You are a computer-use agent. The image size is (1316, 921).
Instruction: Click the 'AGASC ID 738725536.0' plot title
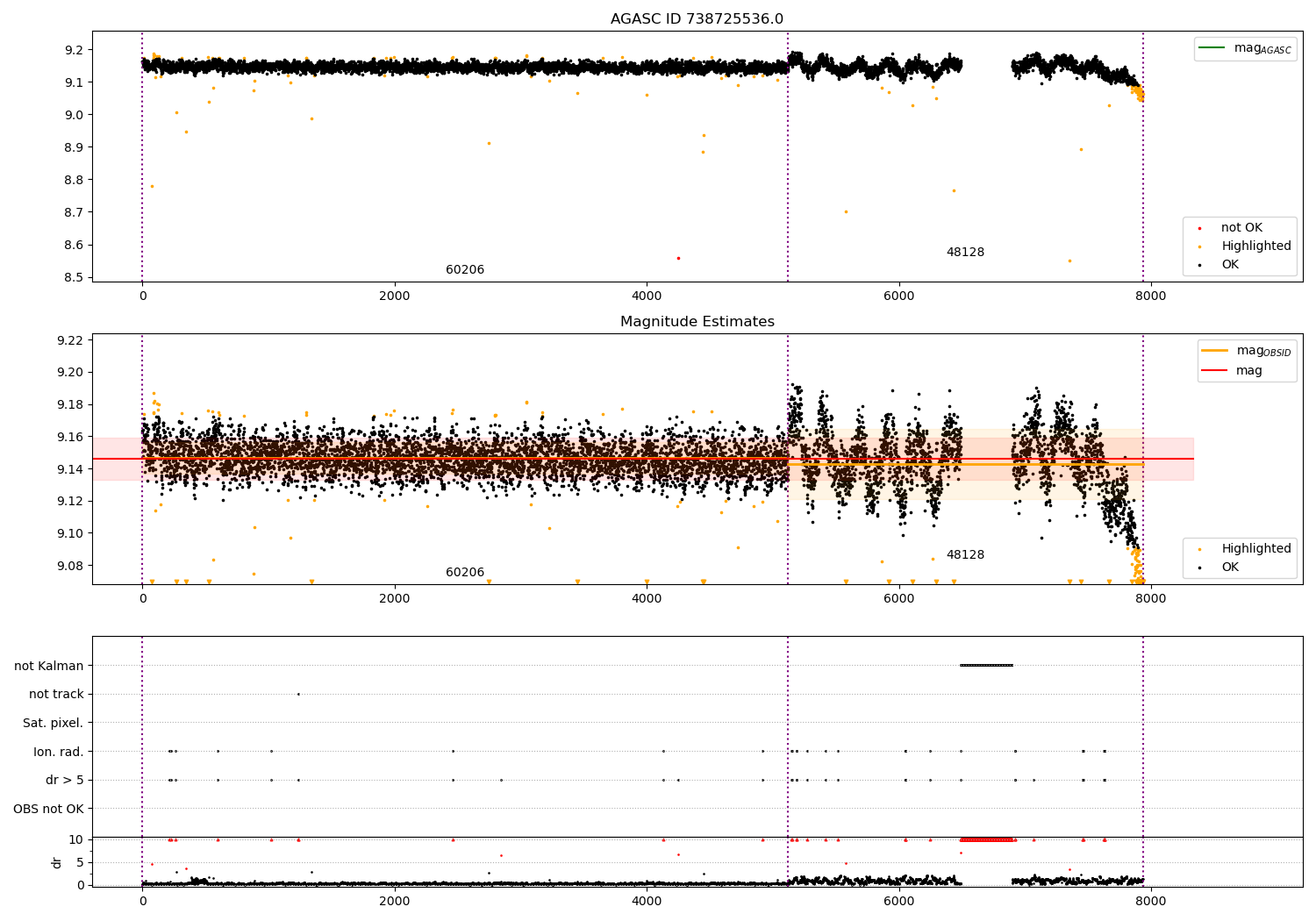coord(697,19)
